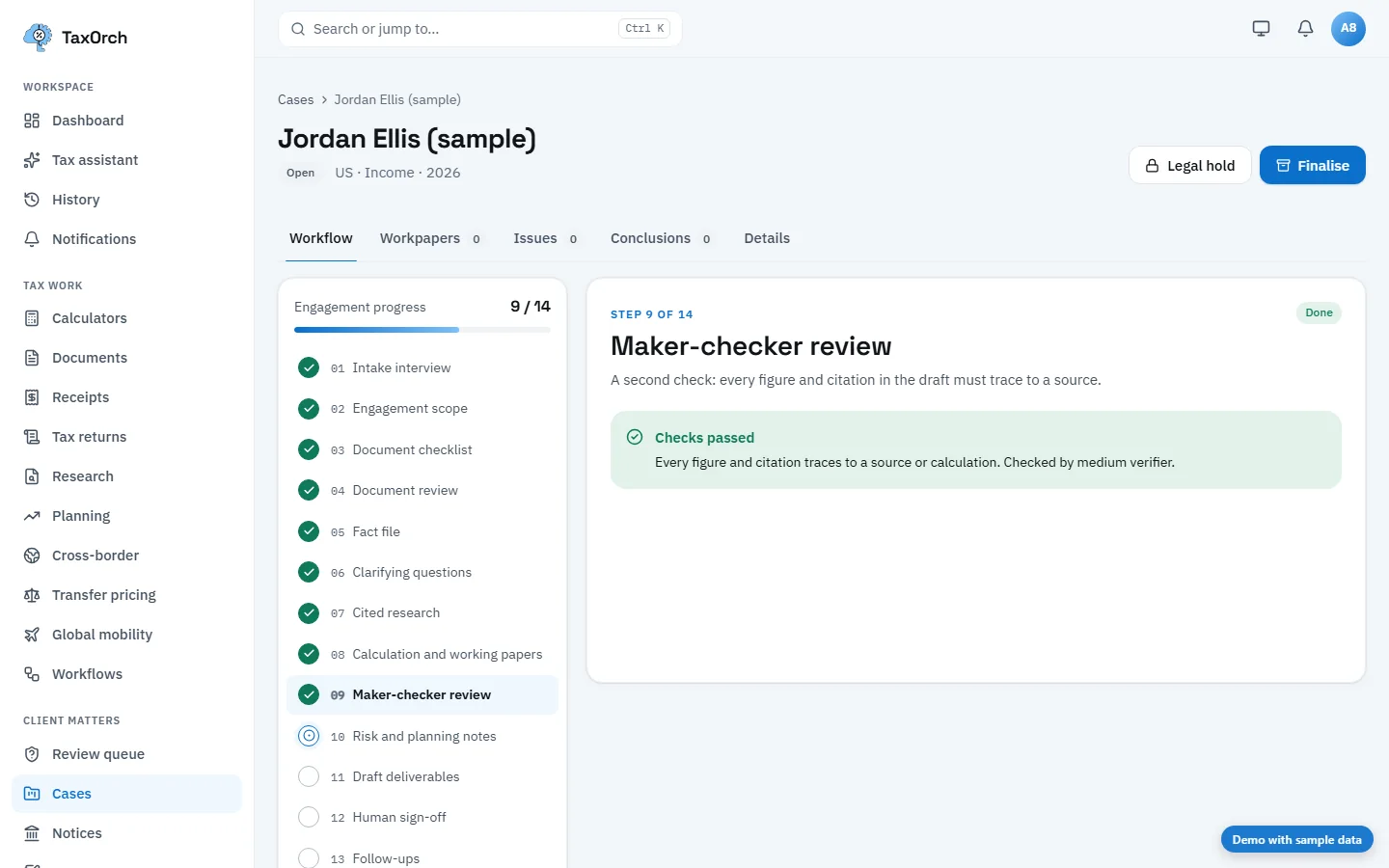Screen dimensions: 1389x868
Task: Open Global mobility section
Action: point(126,635)
